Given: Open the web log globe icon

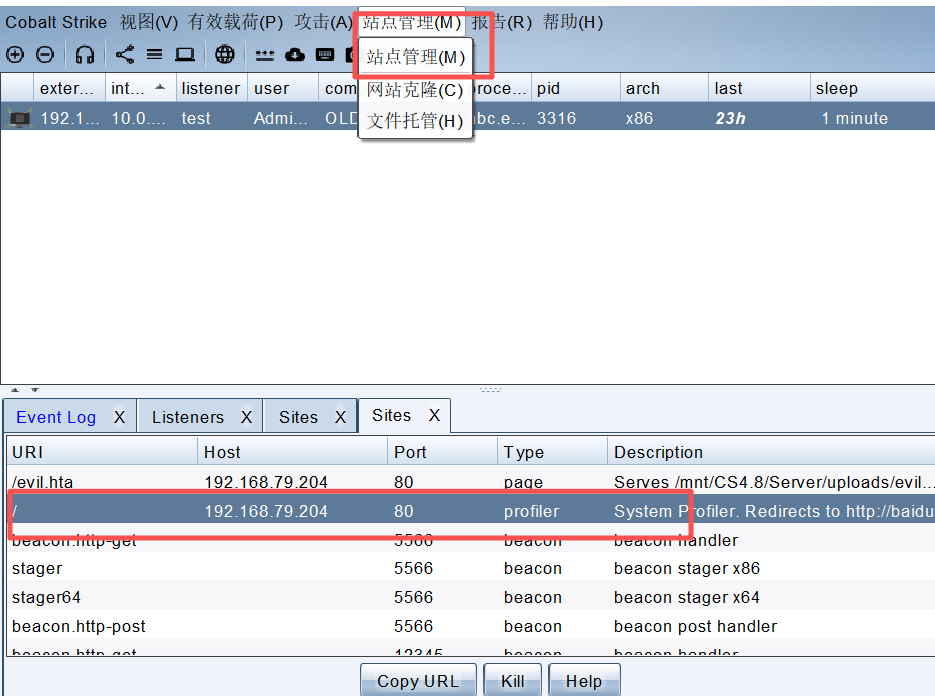Looking at the screenshot, I should point(225,55).
